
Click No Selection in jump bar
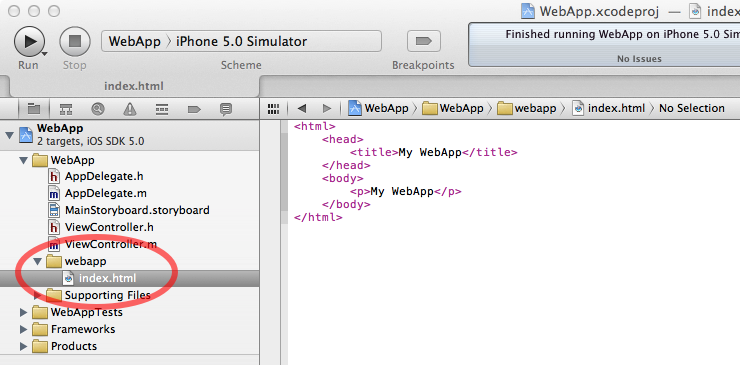(691, 108)
